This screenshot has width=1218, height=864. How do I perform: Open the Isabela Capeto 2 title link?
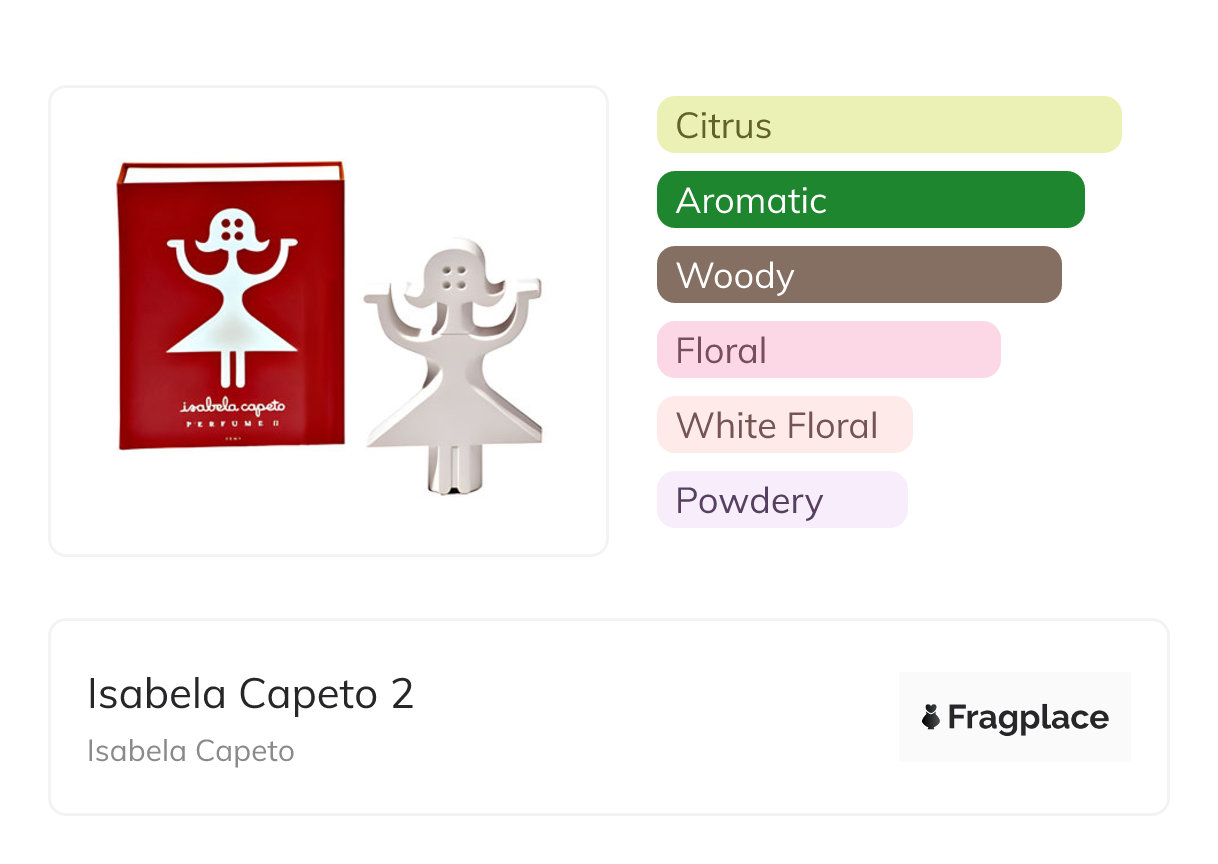coord(250,694)
